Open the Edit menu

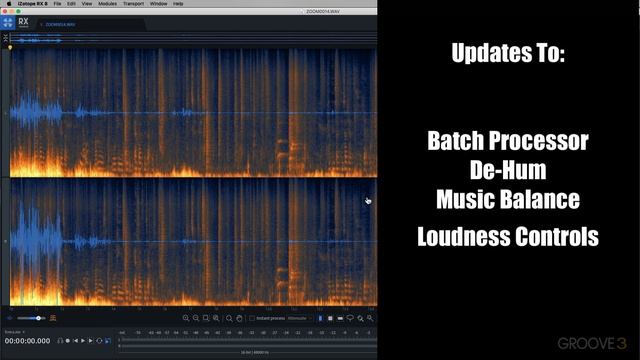coord(71,4)
